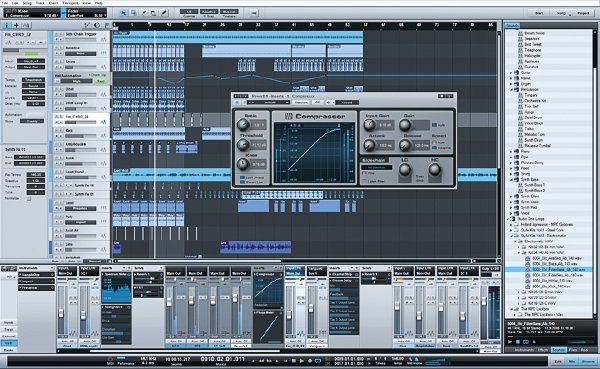Image resolution: width=600 pixels, height=369 pixels.
Task: Activate the Compressor plugin power button
Action: click(x=237, y=102)
